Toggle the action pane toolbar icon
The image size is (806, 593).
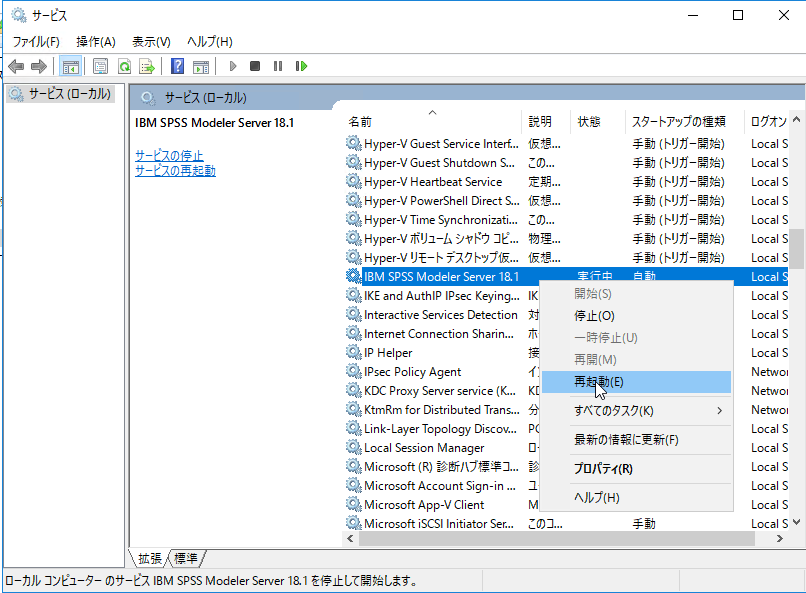[201, 66]
